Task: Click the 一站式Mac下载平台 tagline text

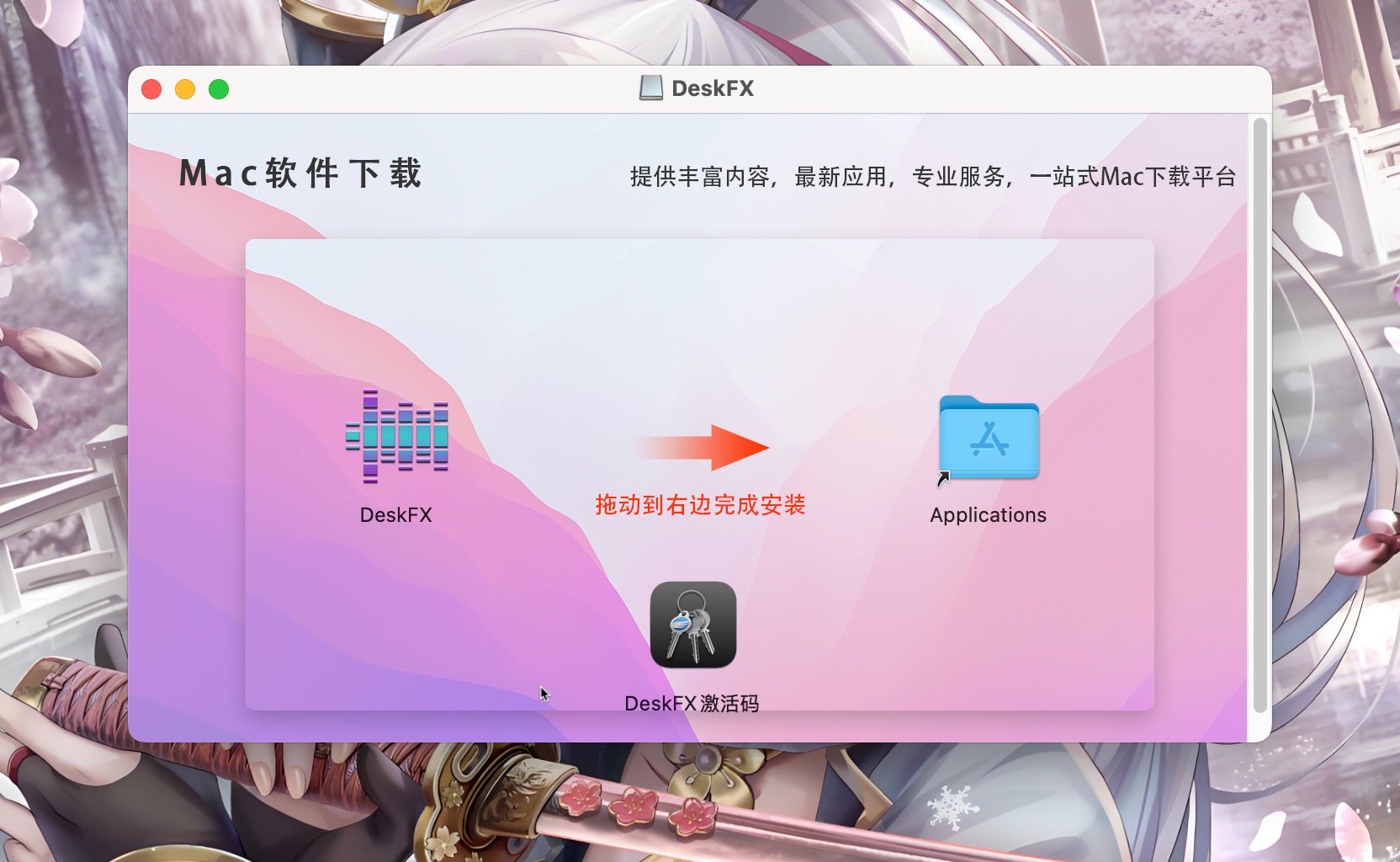Action: 1132,177
